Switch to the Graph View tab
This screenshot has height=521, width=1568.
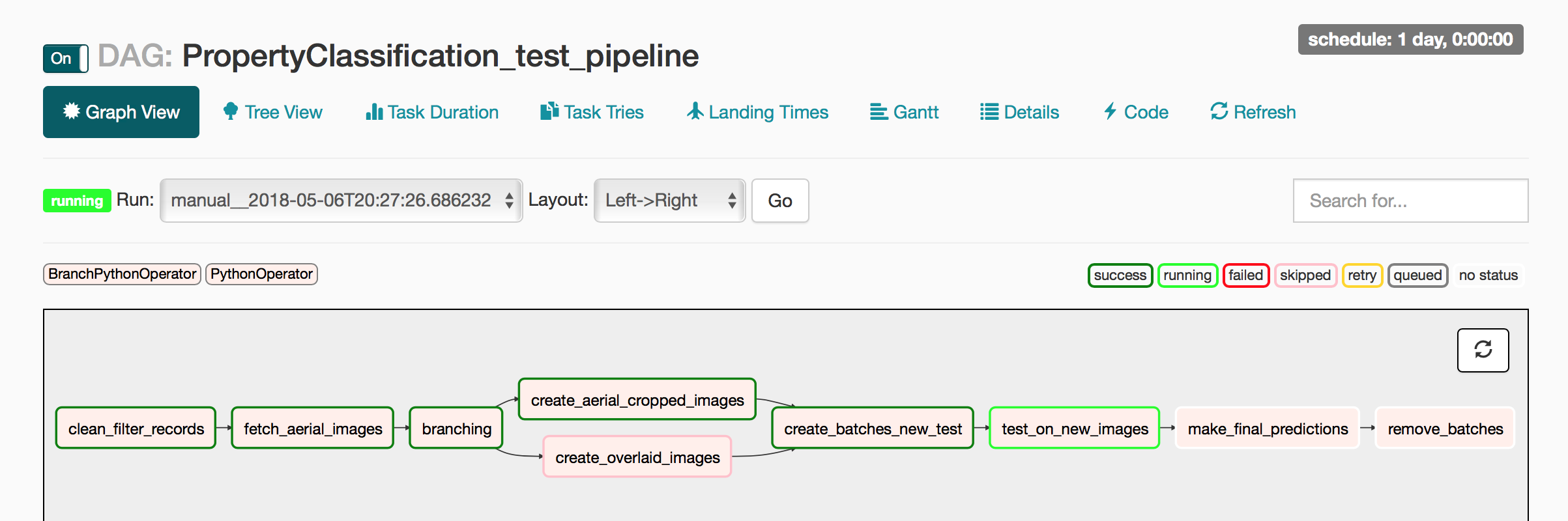click(121, 112)
